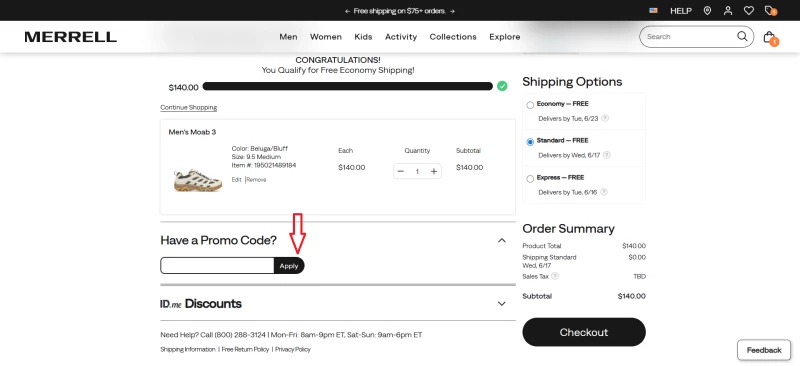Select Express shipping option
800x366 pixels.
pos(530,179)
